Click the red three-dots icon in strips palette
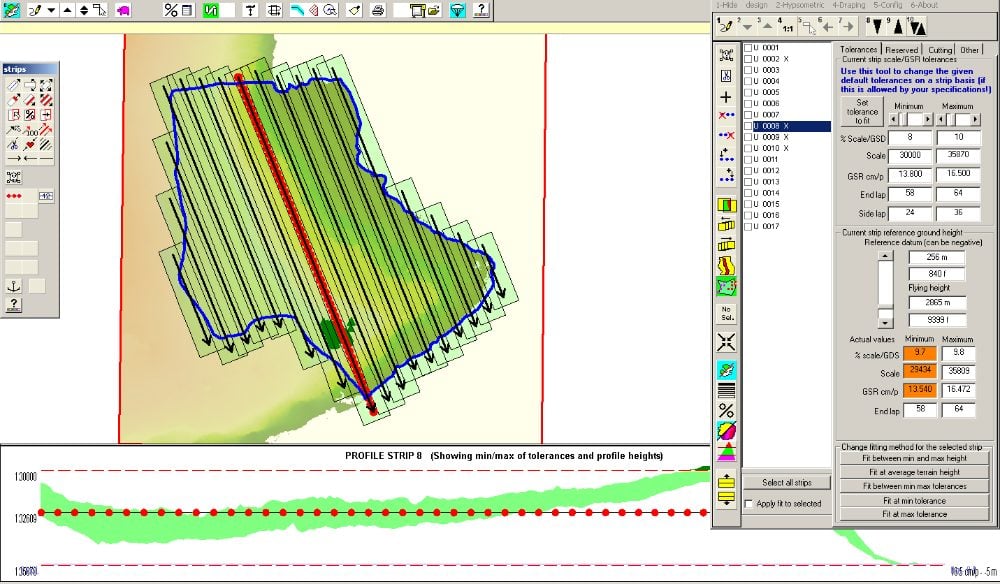This screenshot has width=1000, height=584. pyautogui.click(x=13, y=196)
